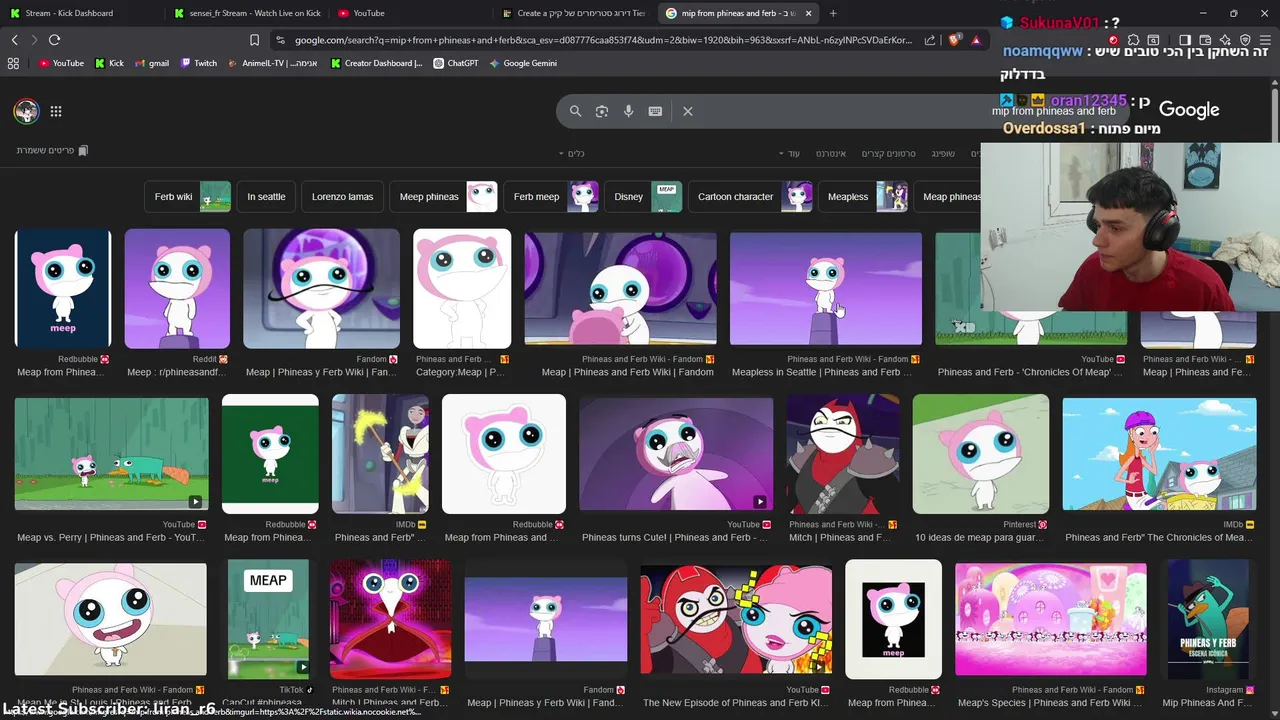Open the 'Meapless in Seattle' image result
The image size is (1280, 720).
click(826, 289)
